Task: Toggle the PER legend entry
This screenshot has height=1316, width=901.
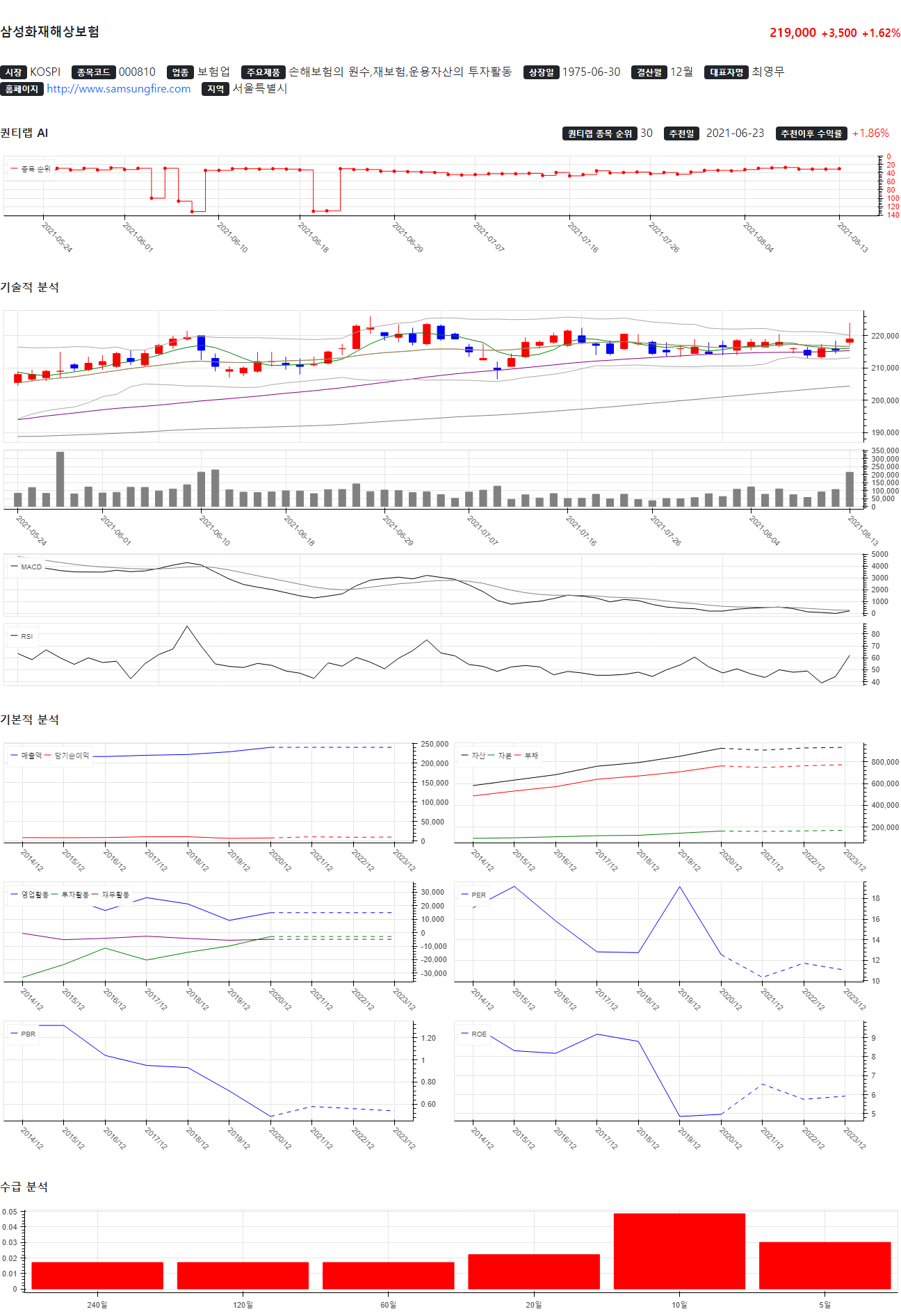Action: (473, 895)
